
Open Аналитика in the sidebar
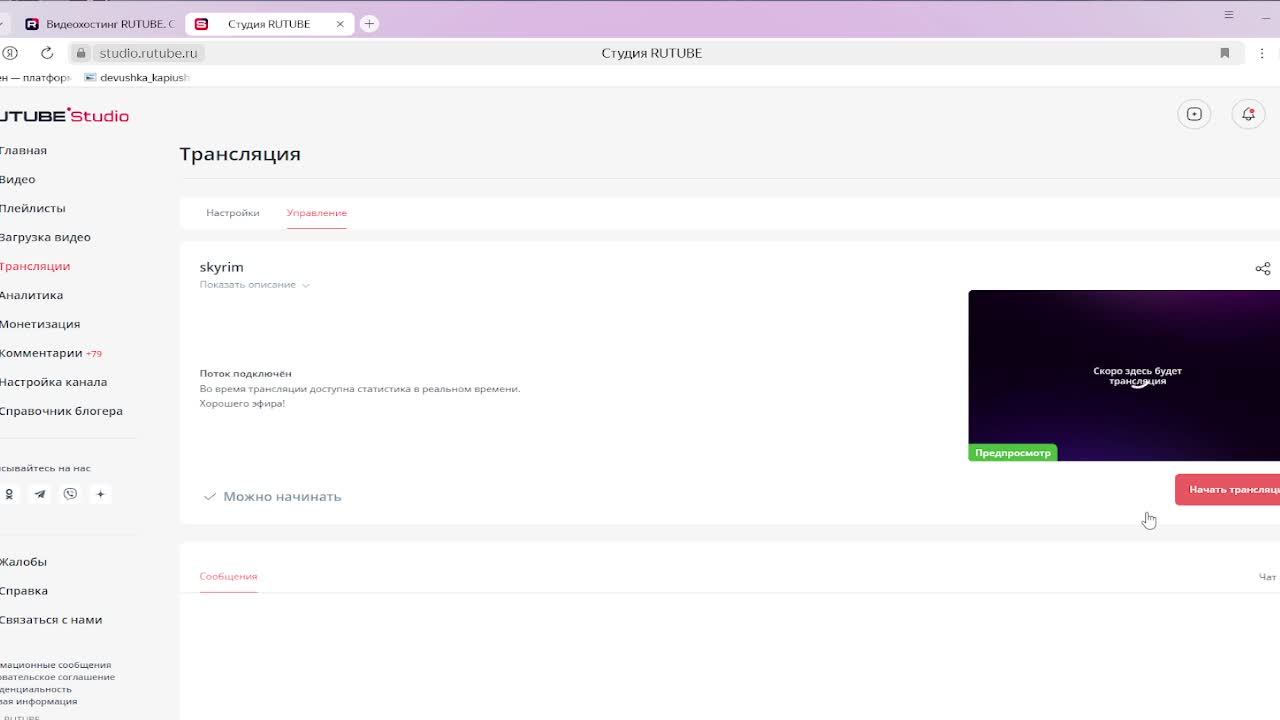tap(31, 295)
